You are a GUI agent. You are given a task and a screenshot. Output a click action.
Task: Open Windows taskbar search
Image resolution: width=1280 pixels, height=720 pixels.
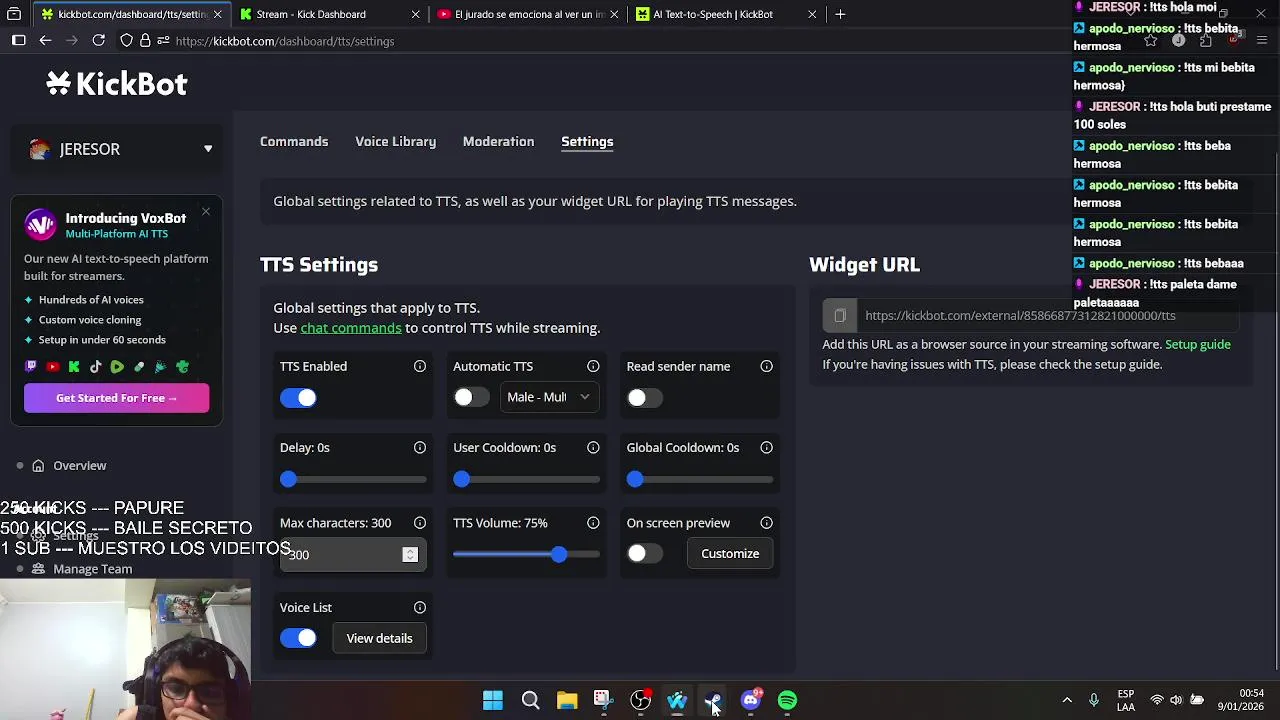point(530,701)
